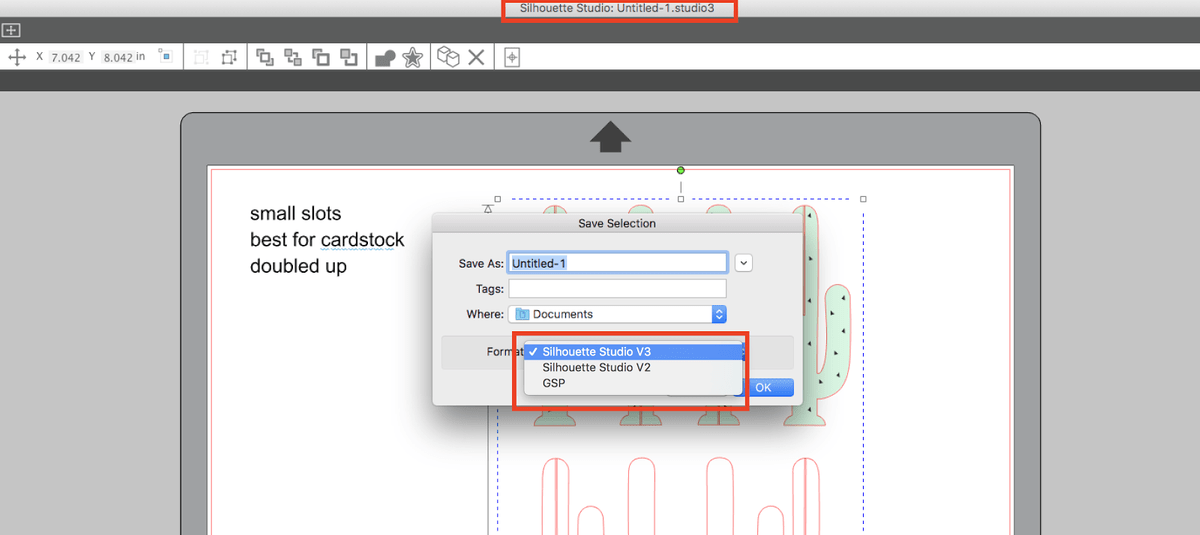Select Silhouette Studio V3 format option
This screenshot has width=1200, height=535.
[x=633, y=351]
